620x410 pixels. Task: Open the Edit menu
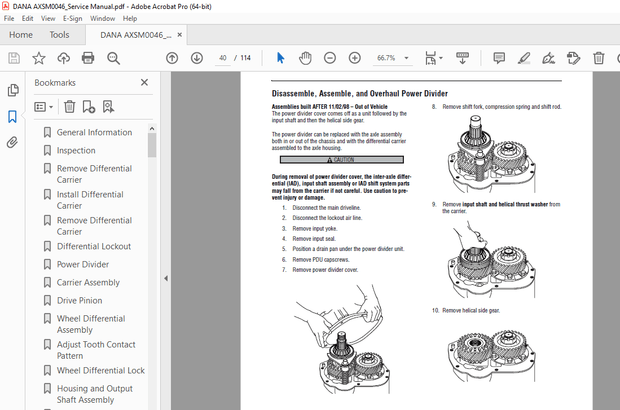(27, 19)
